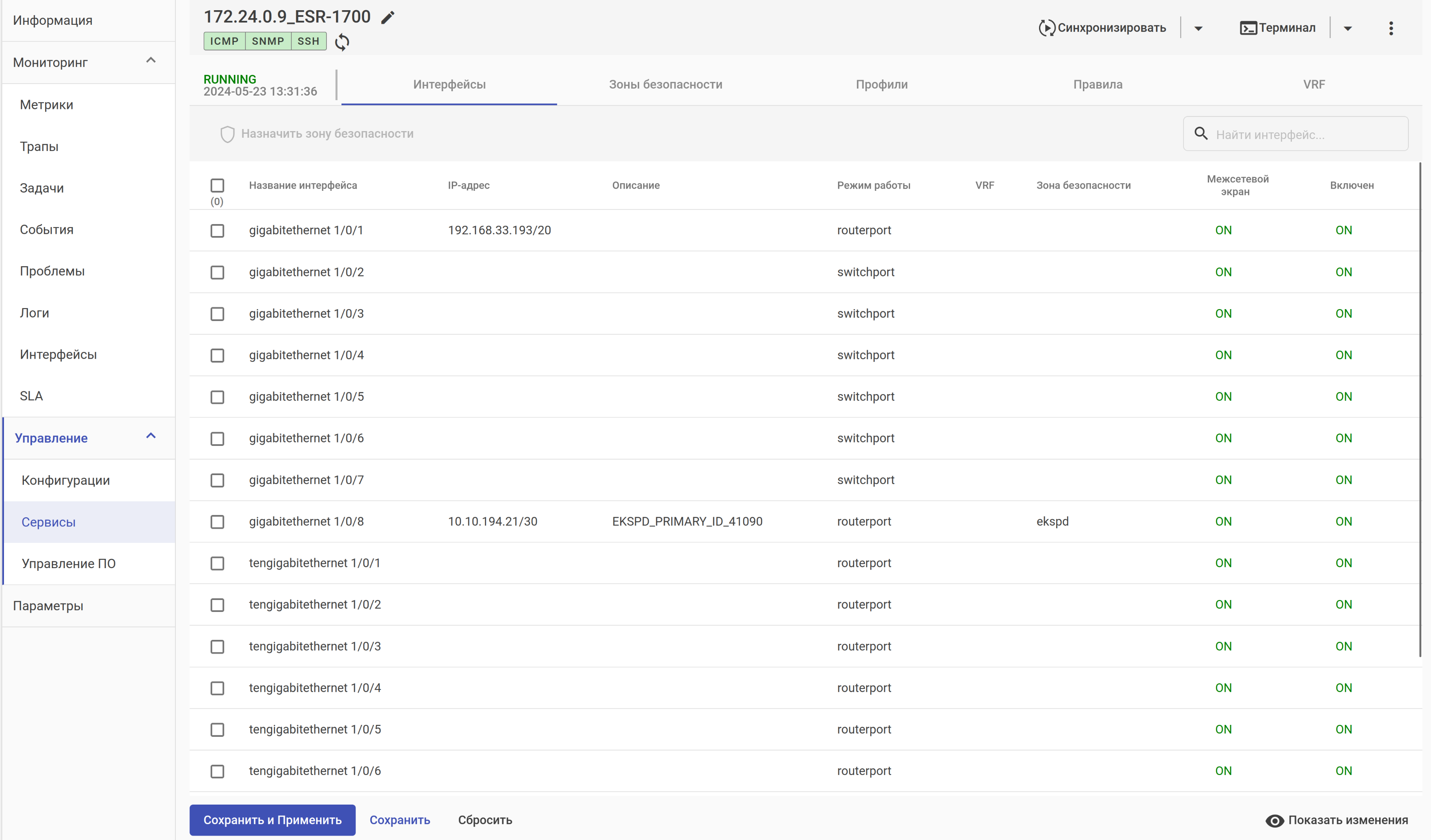This screenshot has width=1431, height=840.
Task: Toggle the select-all interfaces header checkbox
Action: coord(217,186)
